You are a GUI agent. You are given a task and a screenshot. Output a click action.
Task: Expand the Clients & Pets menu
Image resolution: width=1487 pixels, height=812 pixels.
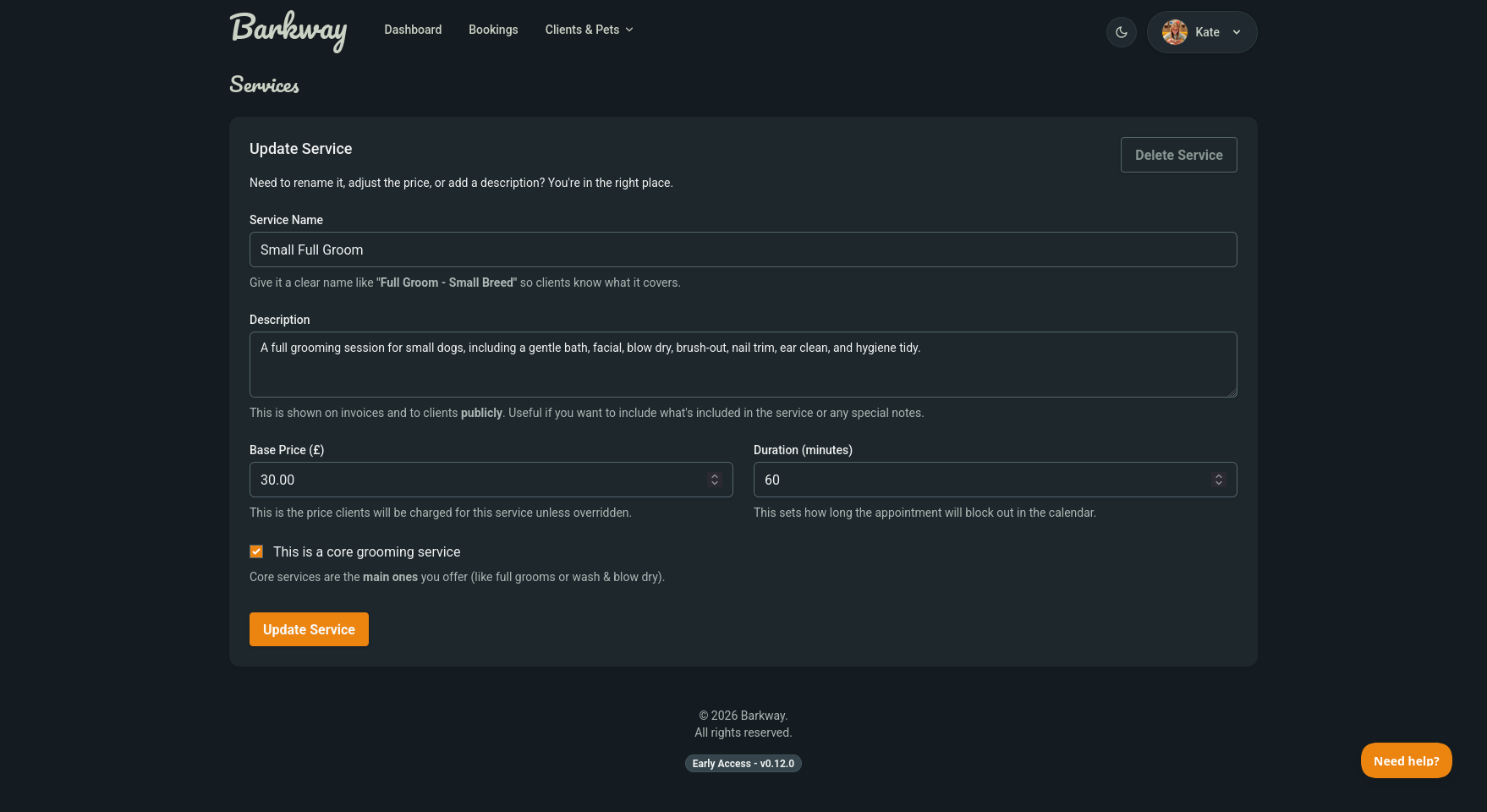[x=589, y=30]
